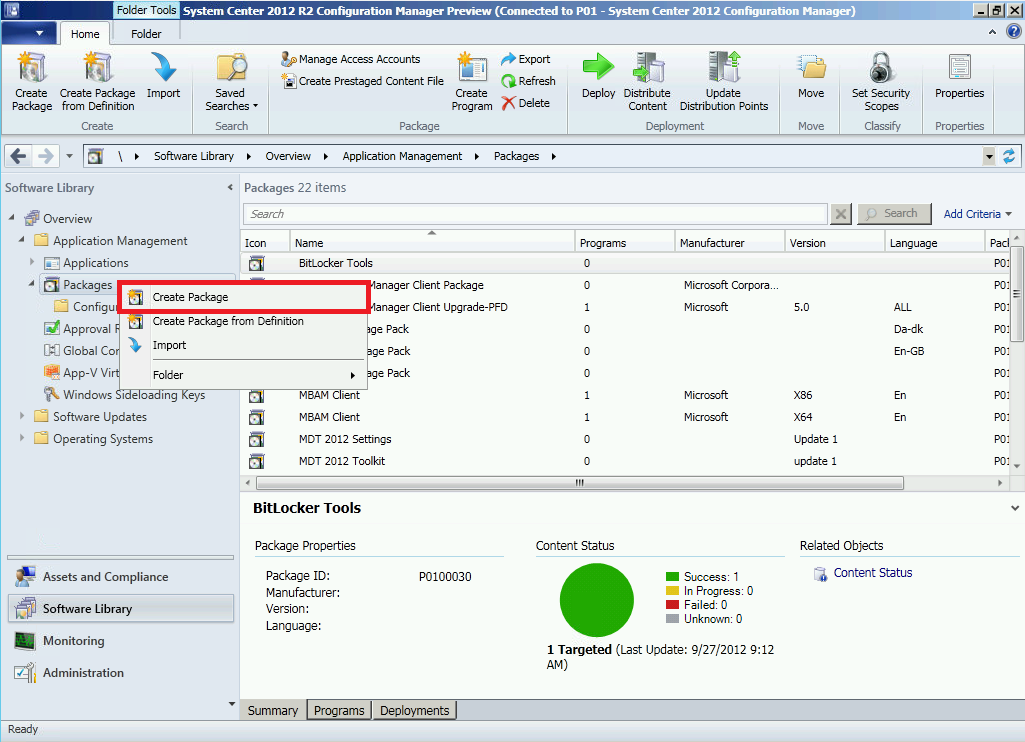
Task: Click the green Deploy arrow icon
Action: coord(598,67)
